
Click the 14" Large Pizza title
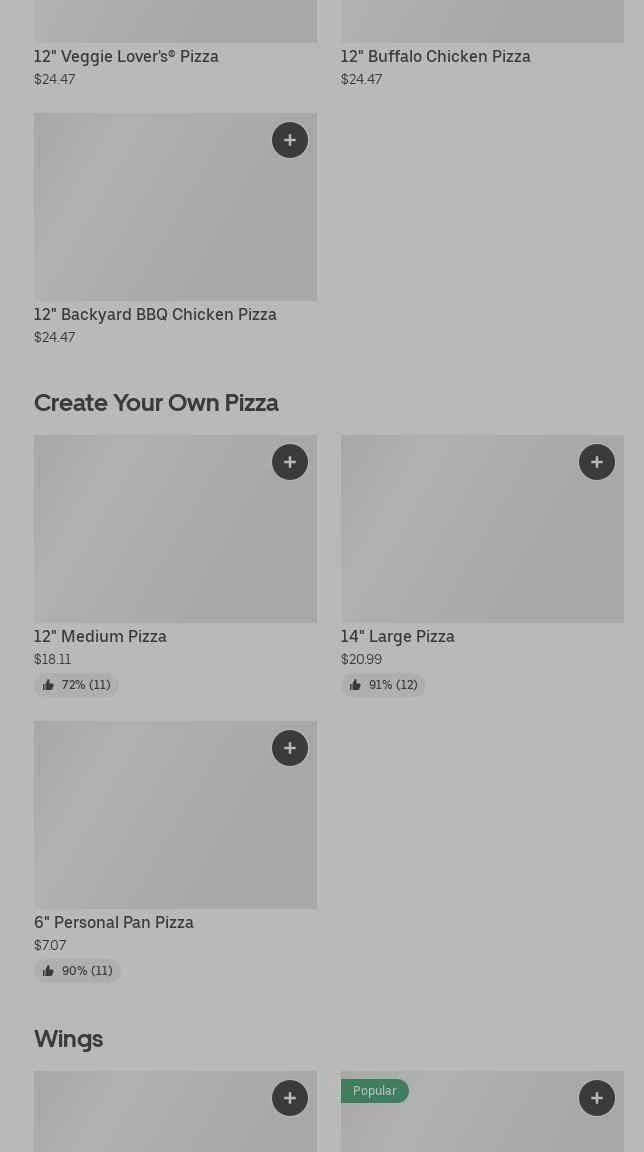[x=397, y=636]
